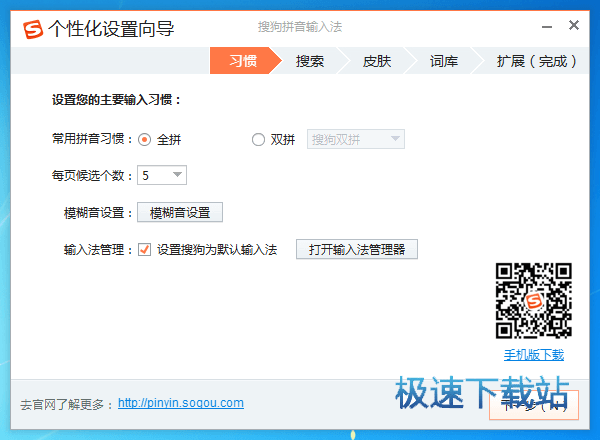The height and width of the screenshot is (440, 600).
Task: Click the 输入法管理 label
Action: 98,250
